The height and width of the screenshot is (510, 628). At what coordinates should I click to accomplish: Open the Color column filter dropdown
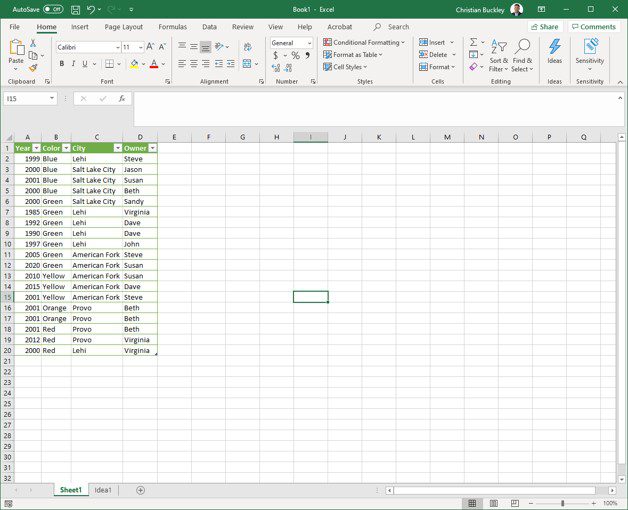pos(65,148)
